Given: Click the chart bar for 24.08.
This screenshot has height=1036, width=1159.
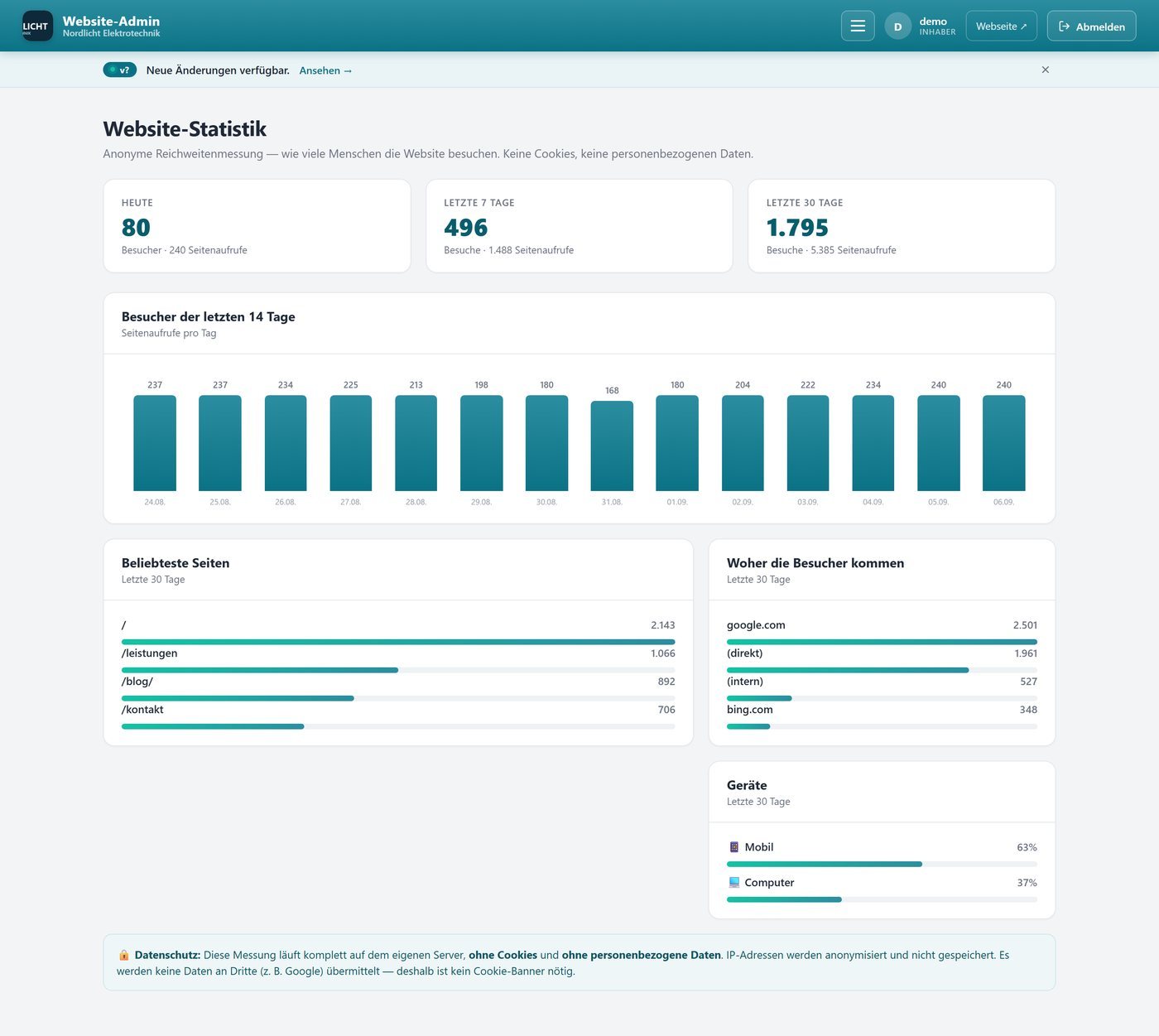Looking at the screenshot, I should (155, 443).
